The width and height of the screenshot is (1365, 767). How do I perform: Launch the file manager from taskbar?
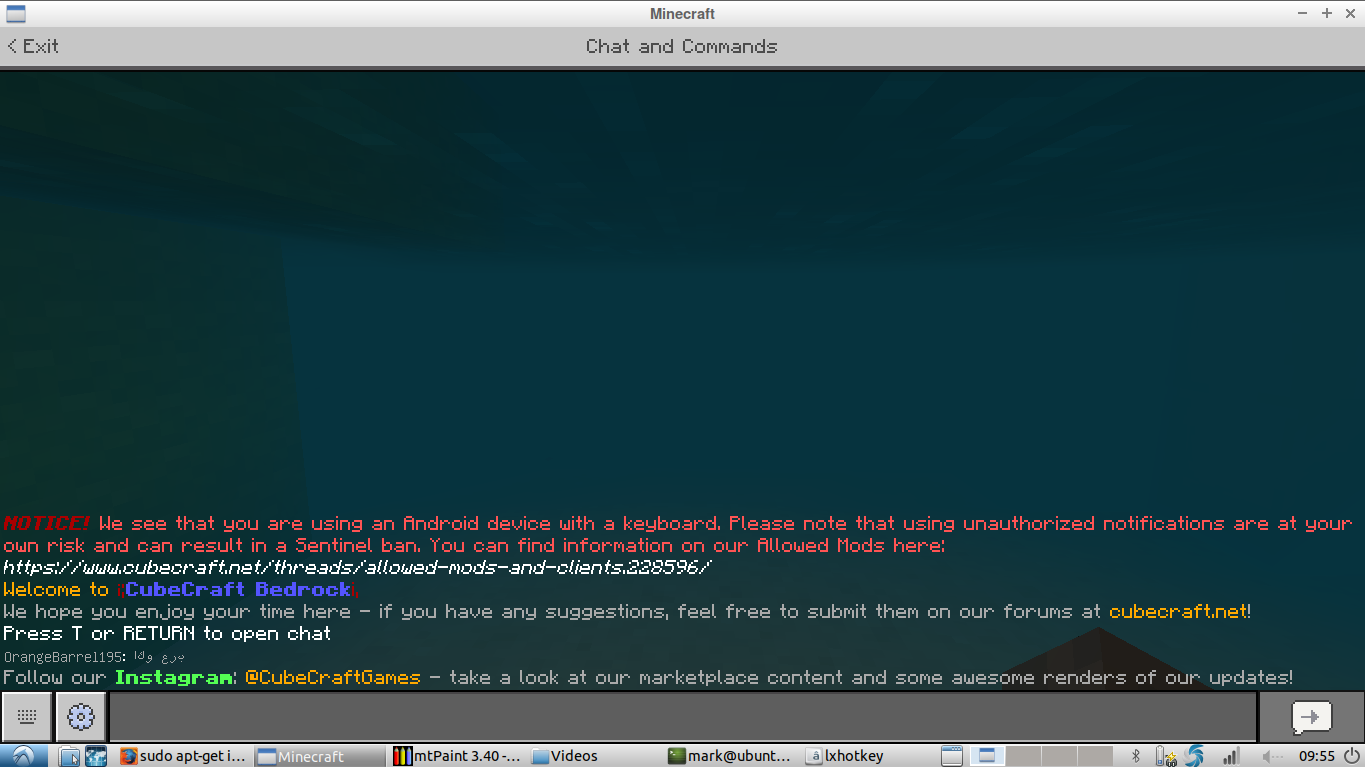click(x=69, y=756)
